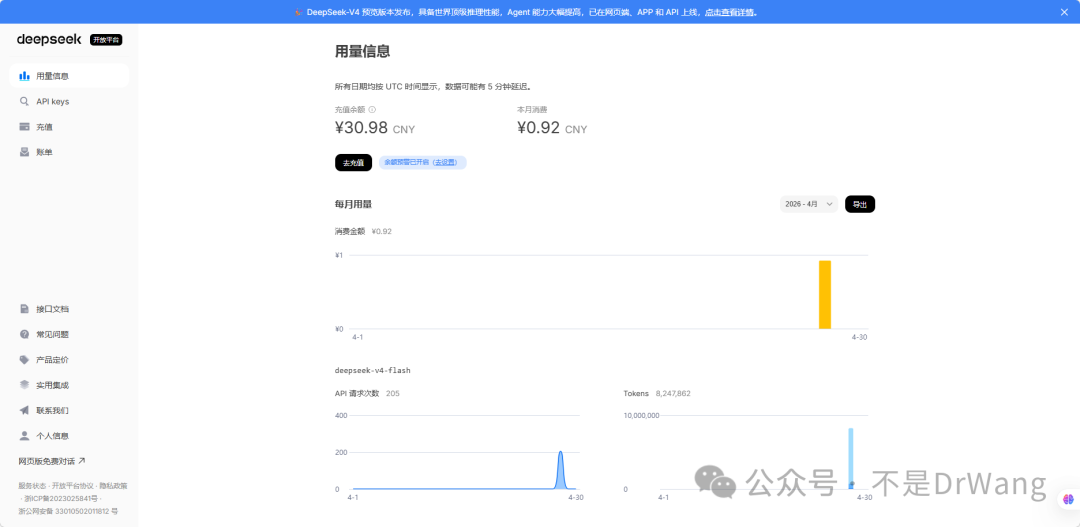Click the API 请求次数 205 label

367,393
